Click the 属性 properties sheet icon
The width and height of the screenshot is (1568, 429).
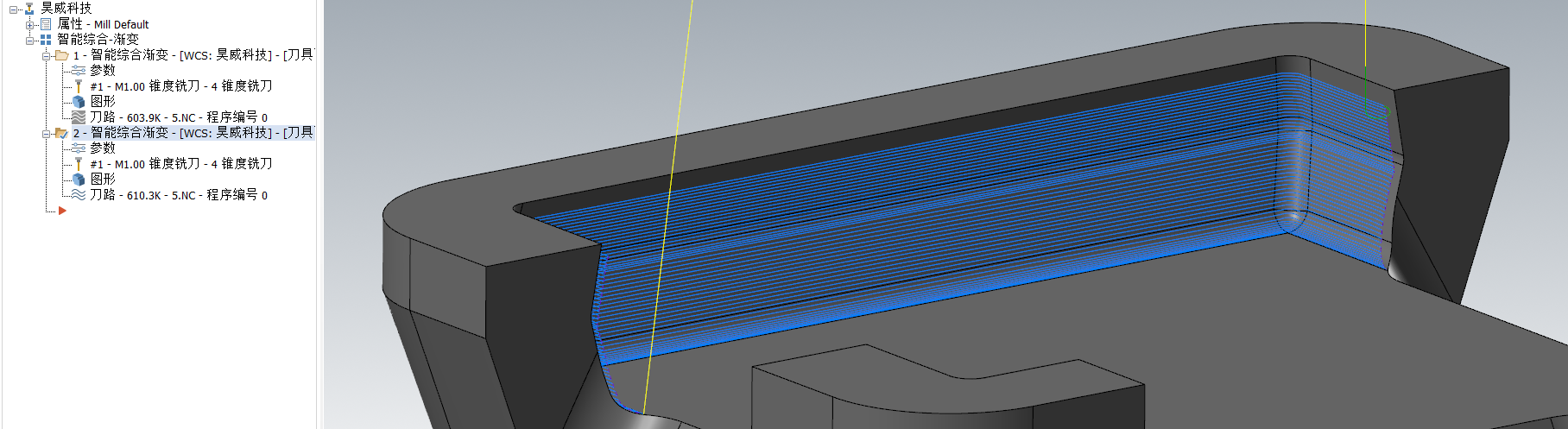point(46,24)
